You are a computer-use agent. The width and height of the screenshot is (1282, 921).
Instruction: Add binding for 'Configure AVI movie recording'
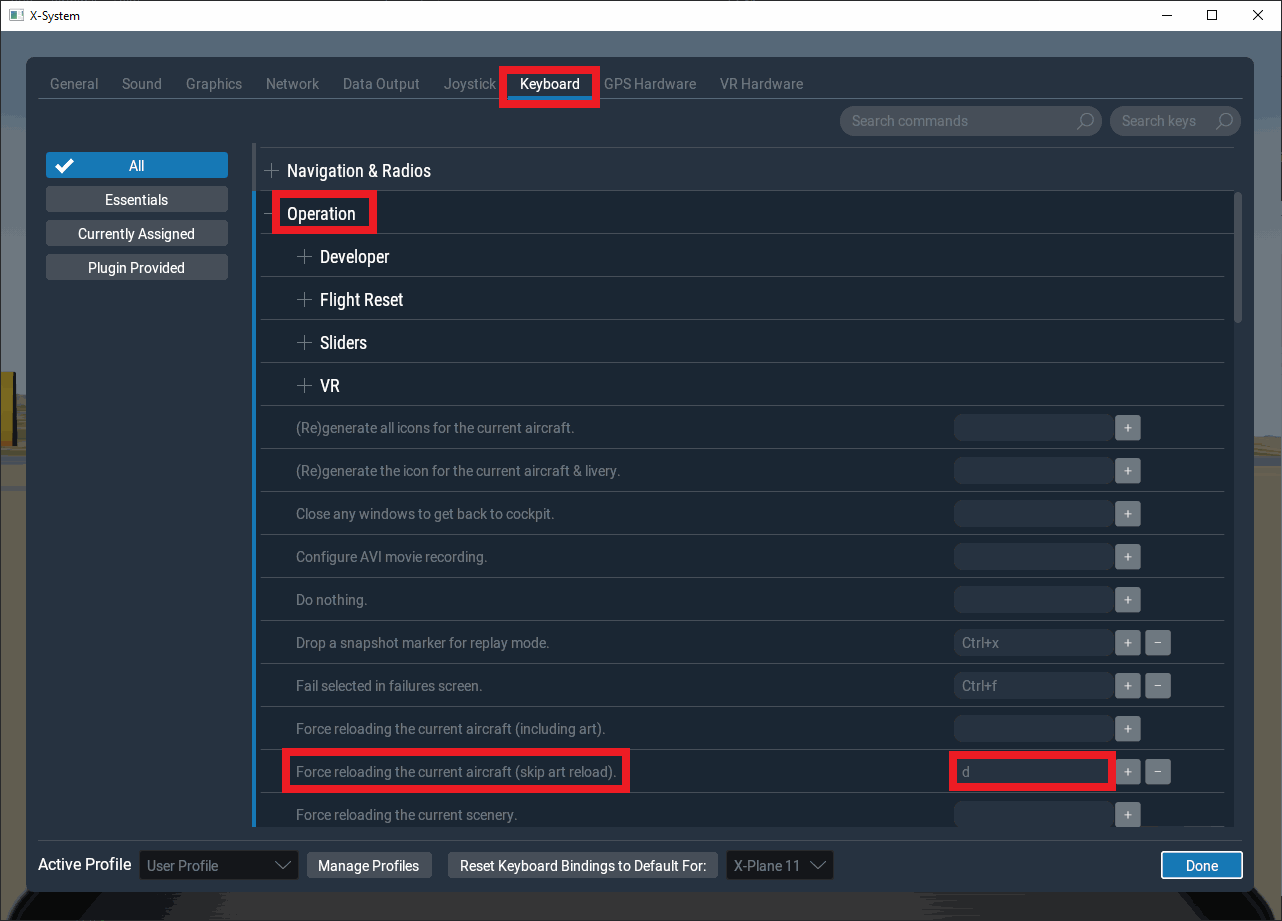pyautogui.click(x=1127, y=557)
